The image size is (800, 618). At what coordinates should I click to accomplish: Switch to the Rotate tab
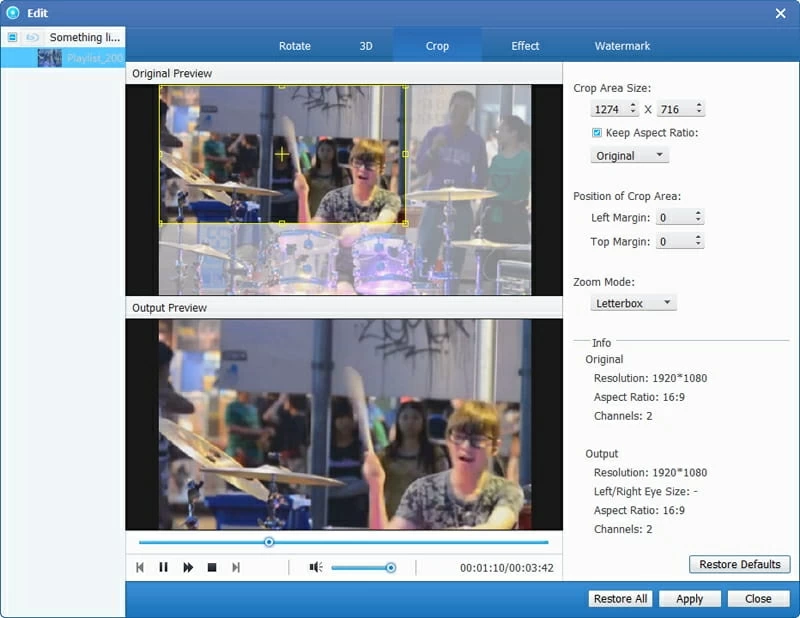[x=294, y=46]
